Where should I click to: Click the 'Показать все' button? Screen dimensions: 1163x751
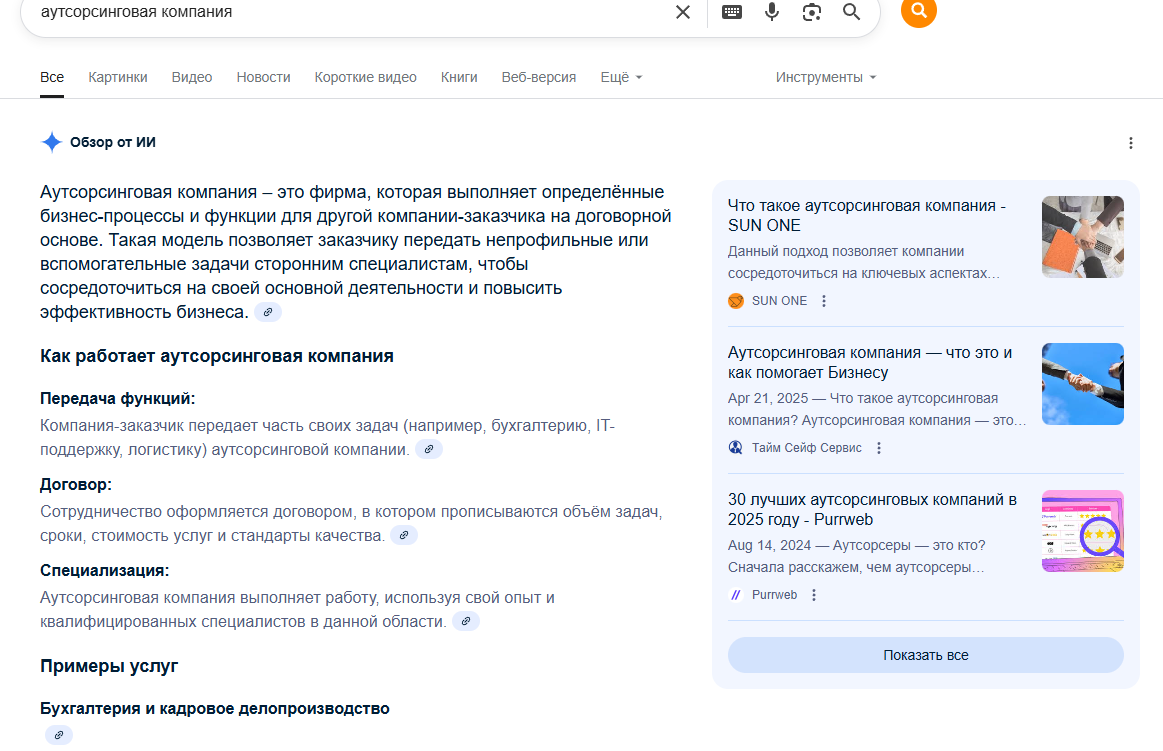926,655
